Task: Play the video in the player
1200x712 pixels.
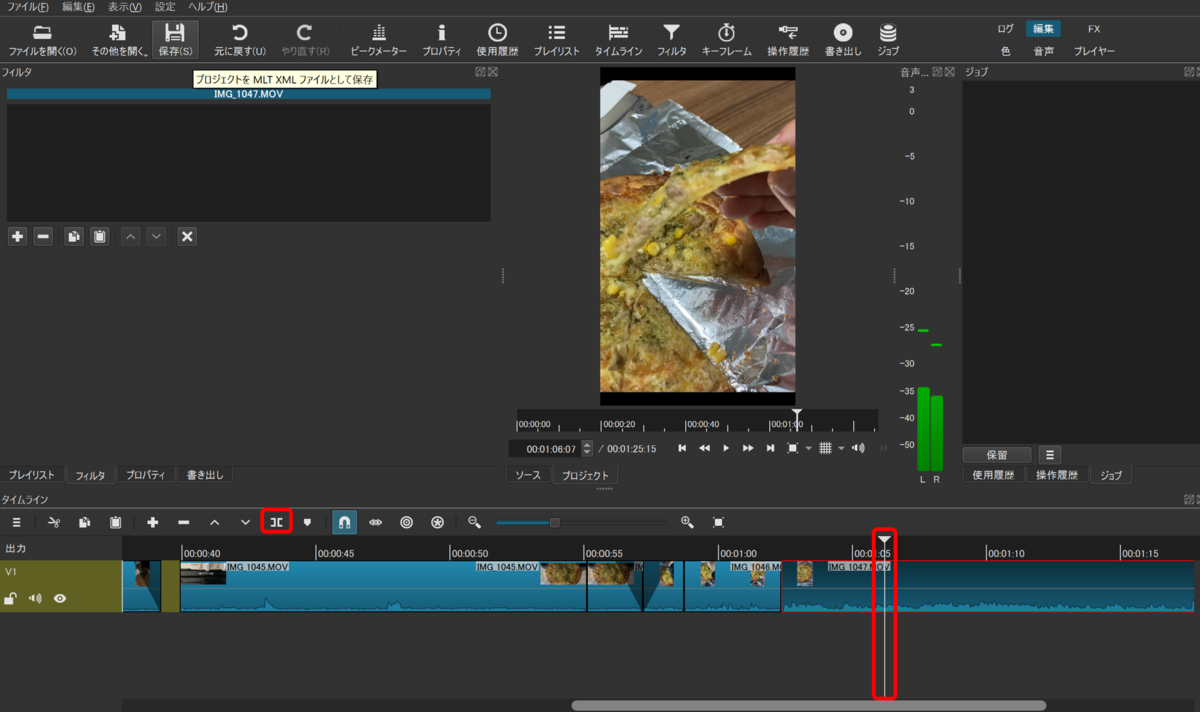Action: pyautogui.click(x=726, y=448)
